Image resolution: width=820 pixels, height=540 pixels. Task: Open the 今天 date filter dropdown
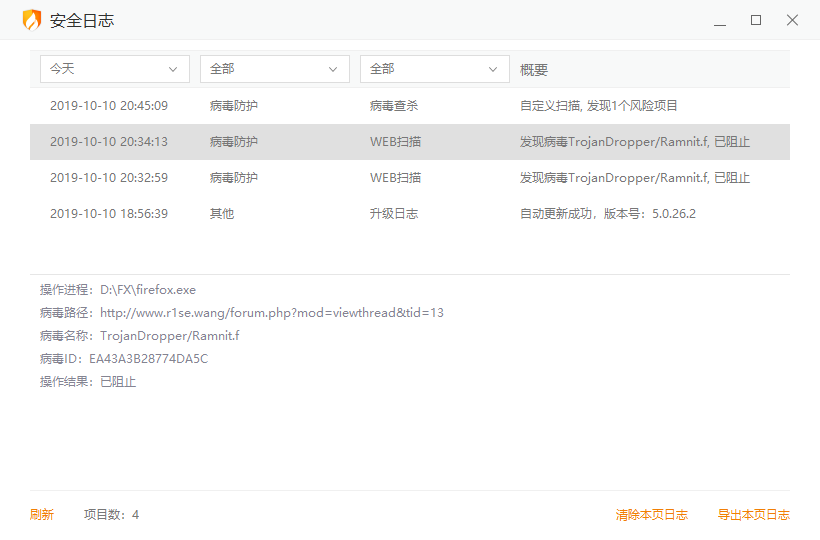(x=115, y=69)
